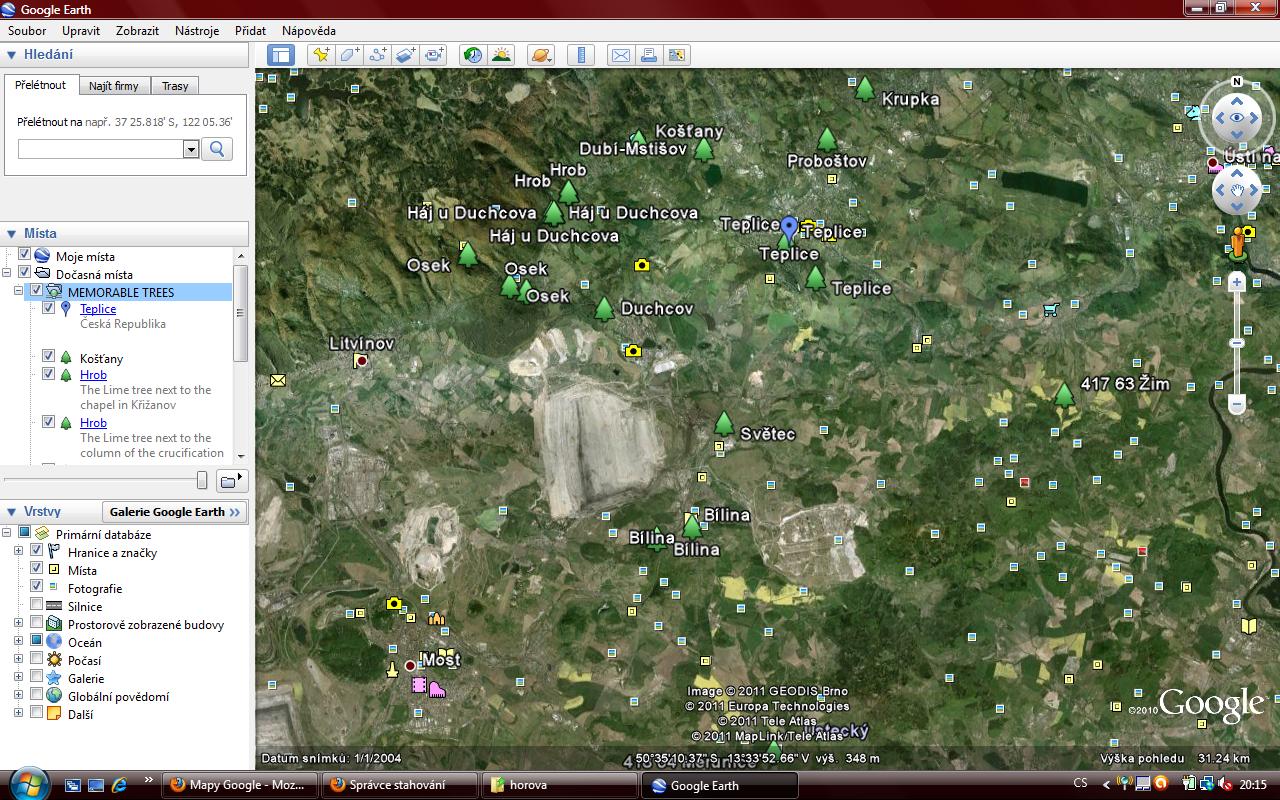Click the fly-to search input field

coord(101,149)
